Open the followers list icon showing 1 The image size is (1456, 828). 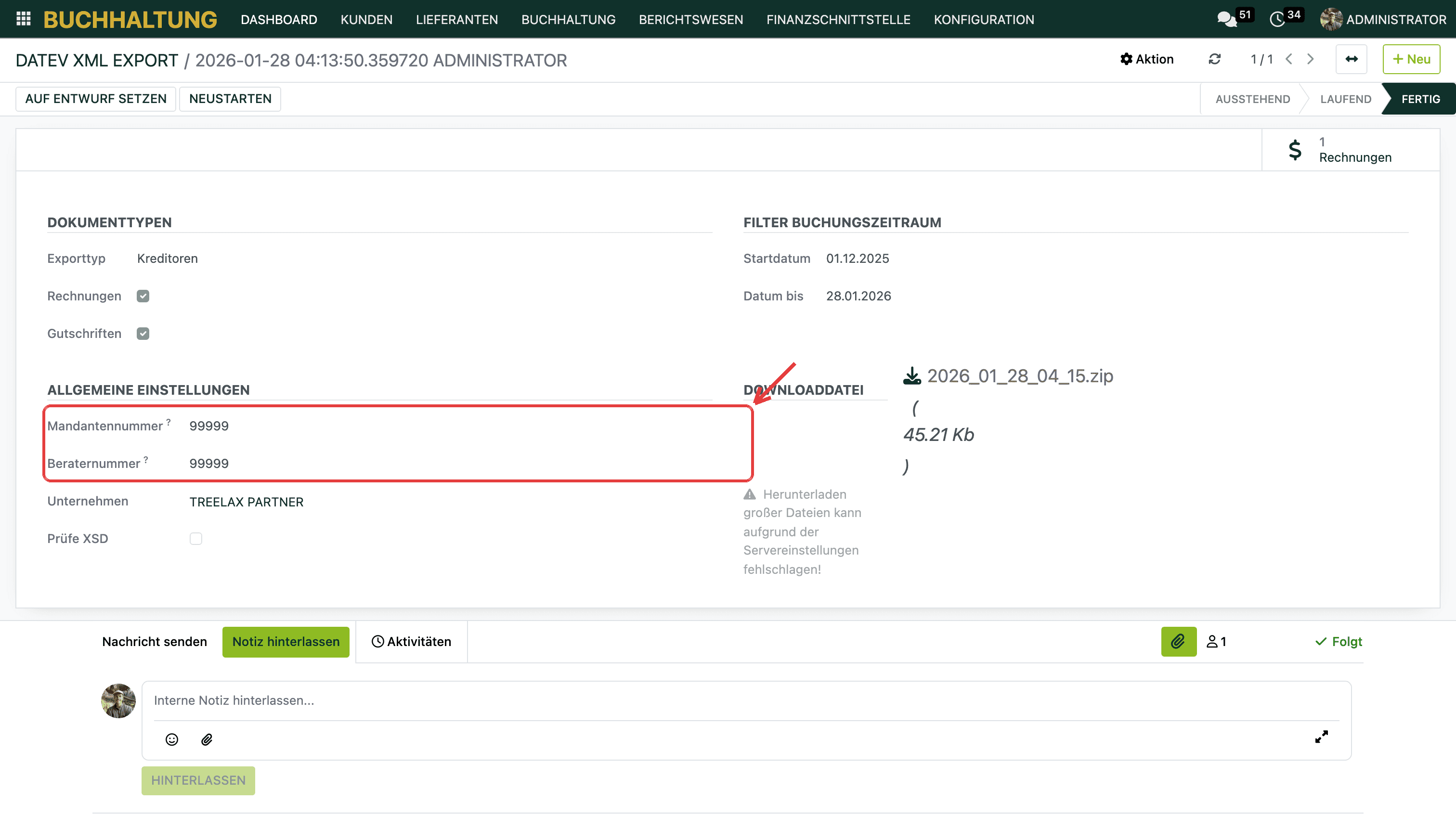click(x=1217, y=642)
